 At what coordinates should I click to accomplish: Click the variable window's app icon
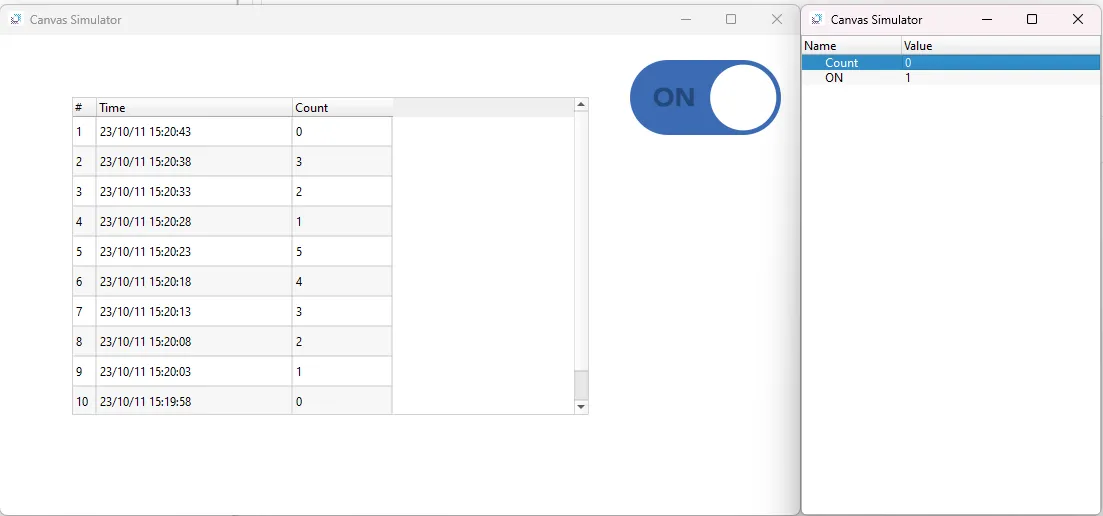tap(817, 19)
